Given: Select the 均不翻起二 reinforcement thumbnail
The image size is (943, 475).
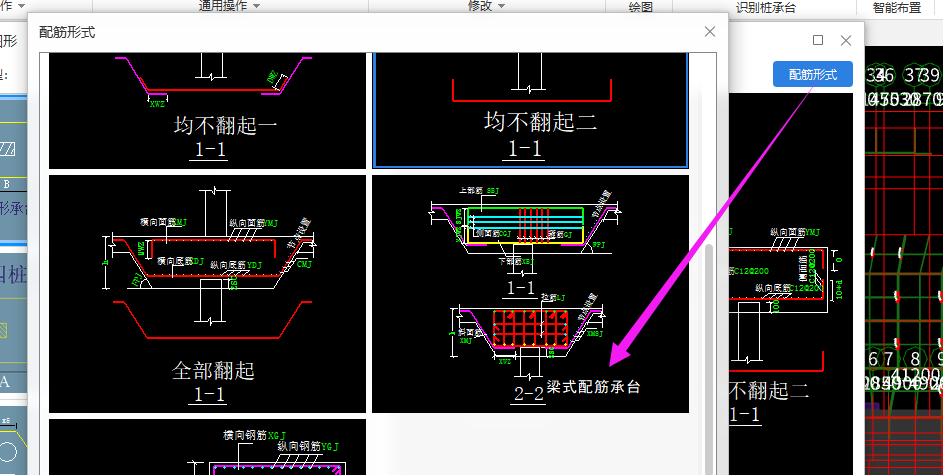Looking at the screenshot, I should pos(530,110).
